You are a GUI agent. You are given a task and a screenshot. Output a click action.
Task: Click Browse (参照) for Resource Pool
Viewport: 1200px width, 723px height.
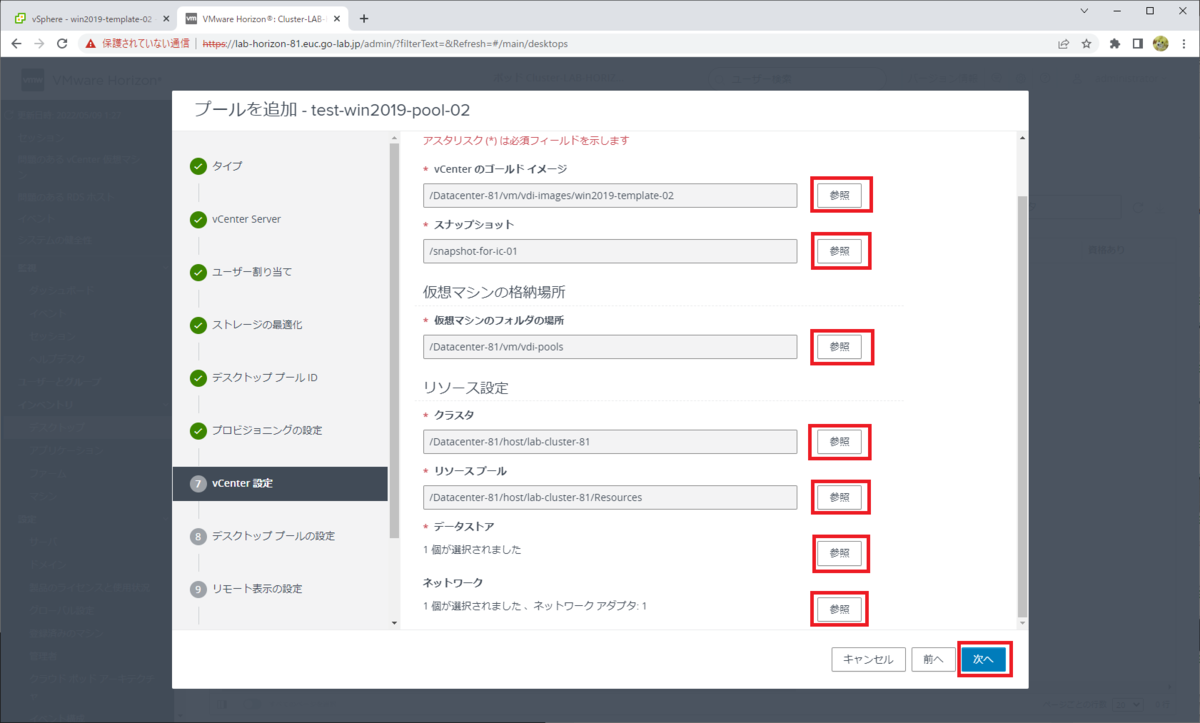point(839,497)
